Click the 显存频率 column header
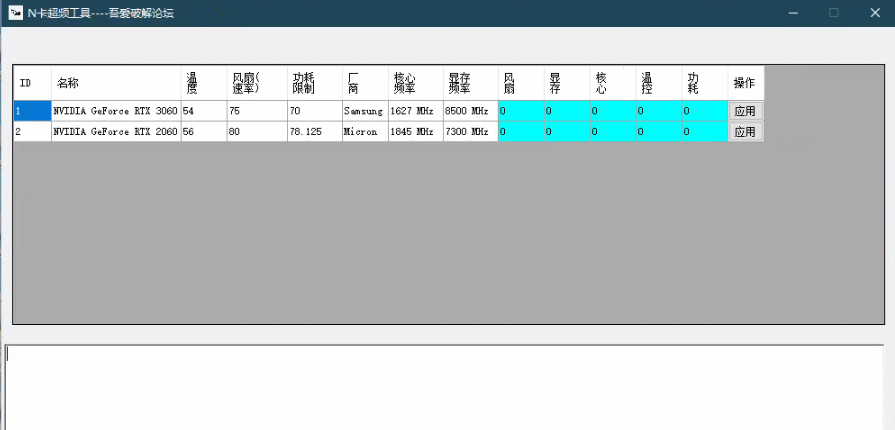 pyautogui.click(x=470, y=83)
